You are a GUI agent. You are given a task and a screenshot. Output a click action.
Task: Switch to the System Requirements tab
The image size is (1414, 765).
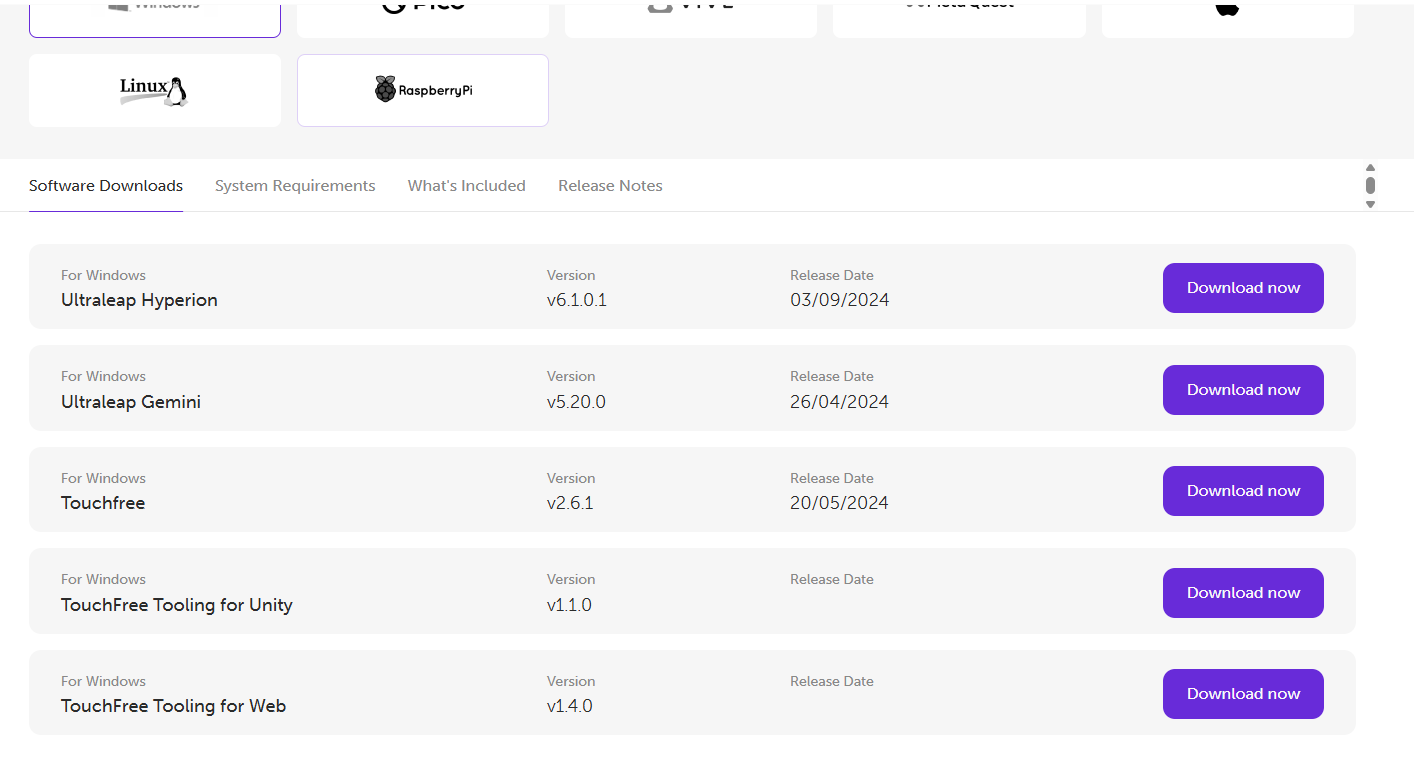[x=295, y=186]
